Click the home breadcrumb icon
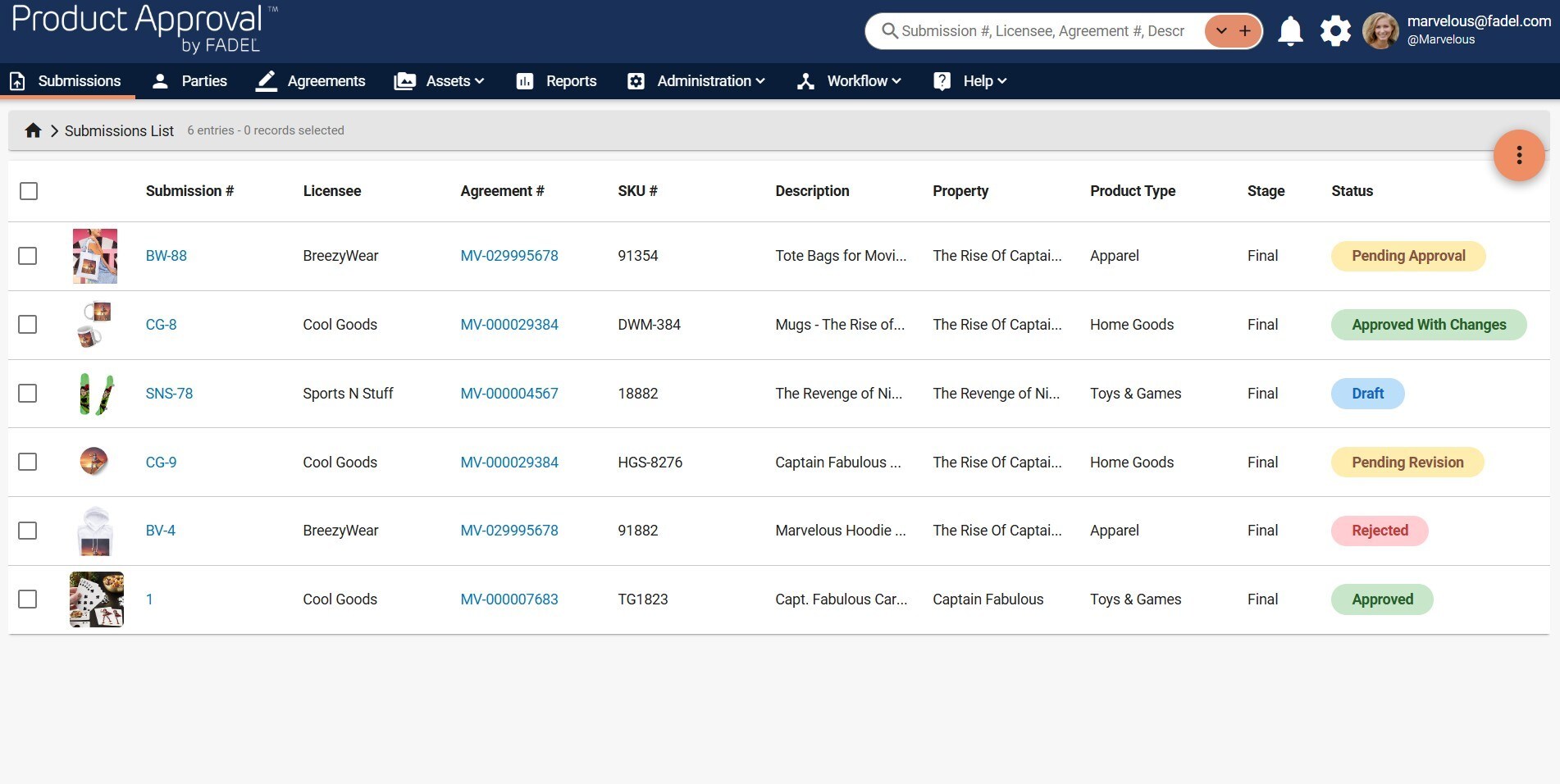Screen dimensions: 1560x784 point(33,130)
